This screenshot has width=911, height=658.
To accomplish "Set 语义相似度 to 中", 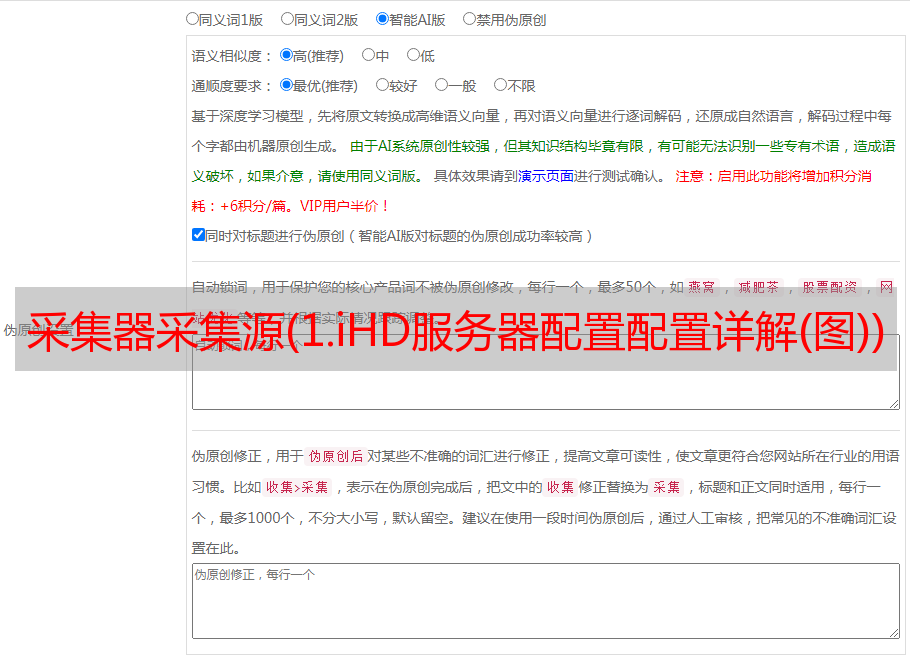I will point(368,55).
